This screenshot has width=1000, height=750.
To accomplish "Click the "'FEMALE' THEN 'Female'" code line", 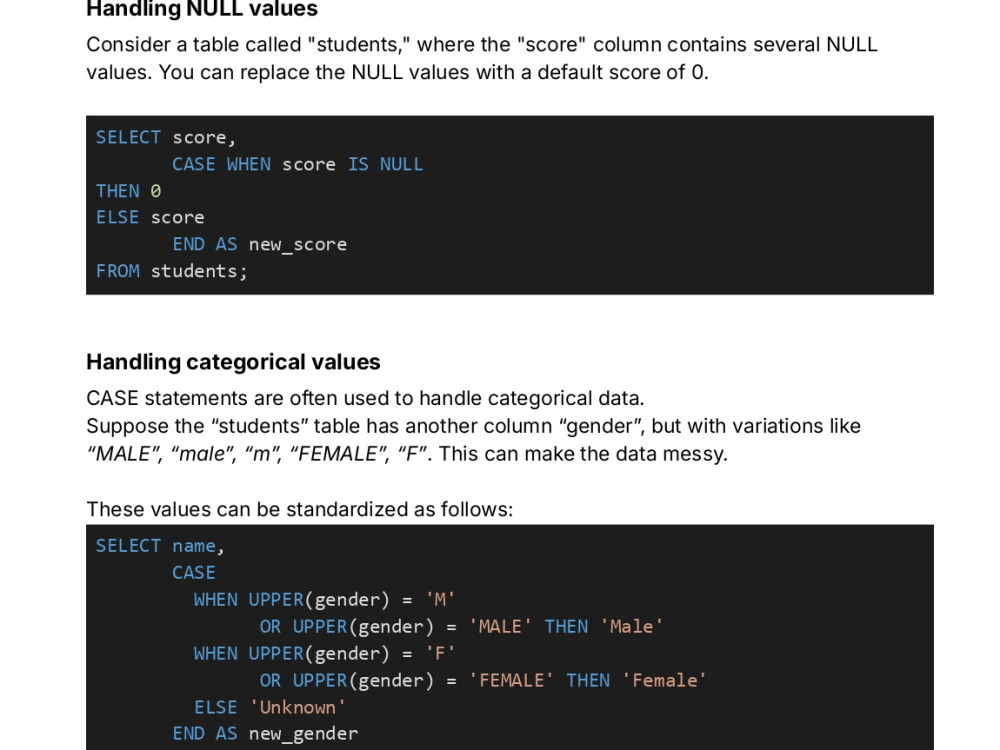I will [x=483, y=680].
